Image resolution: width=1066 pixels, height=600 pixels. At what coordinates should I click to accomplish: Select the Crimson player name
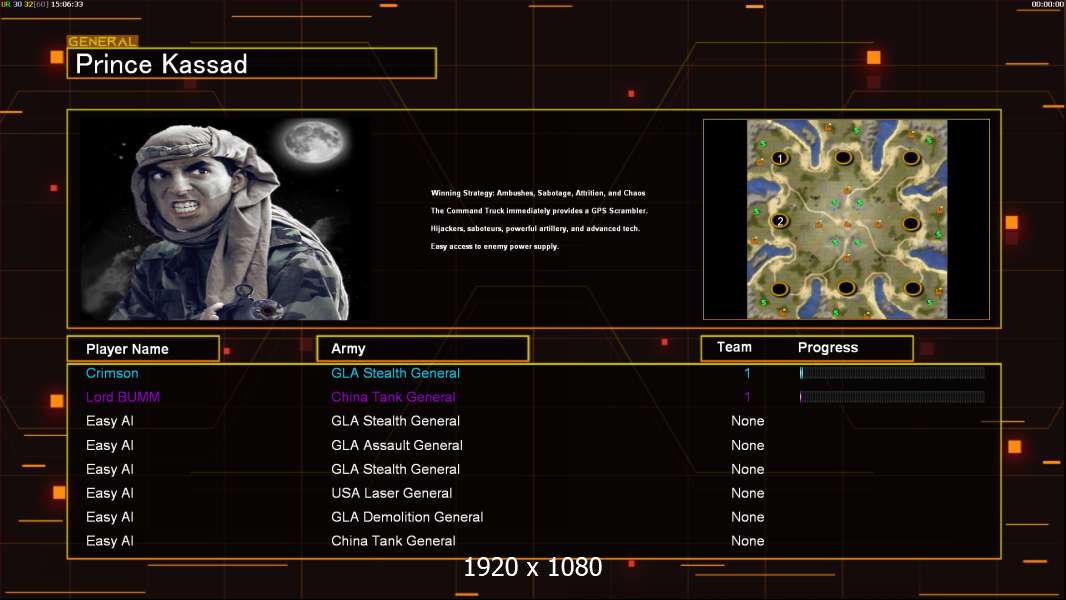(112, 373)
